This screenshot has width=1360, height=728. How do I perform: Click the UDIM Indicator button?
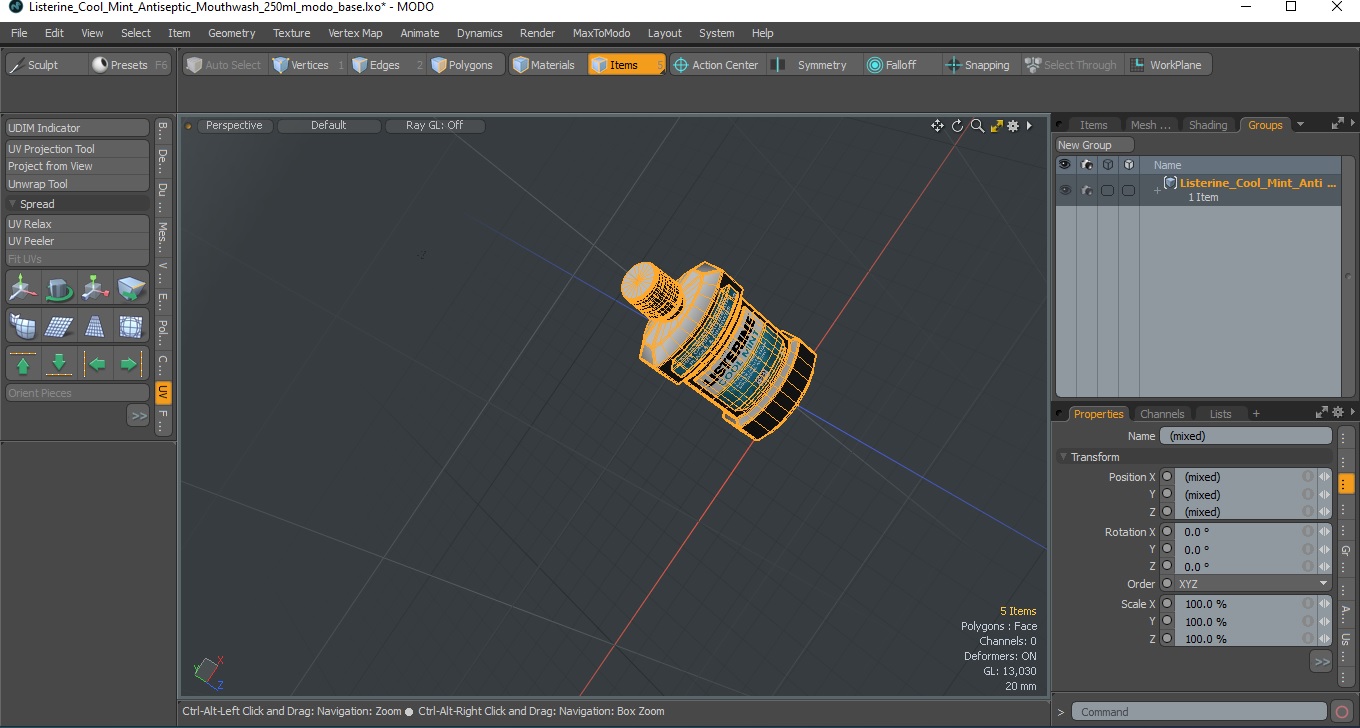click(78, 128)
